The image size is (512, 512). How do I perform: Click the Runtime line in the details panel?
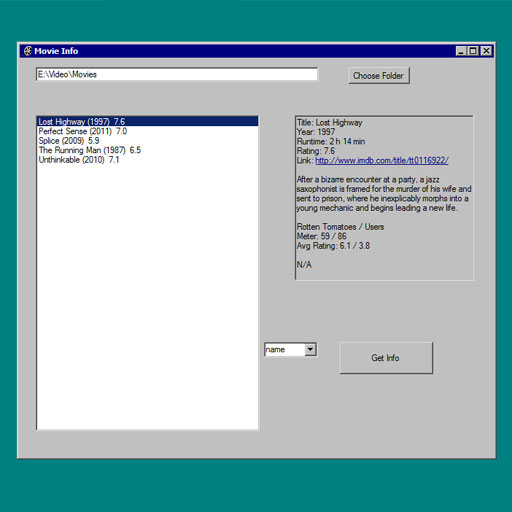[x=331, y=141]
